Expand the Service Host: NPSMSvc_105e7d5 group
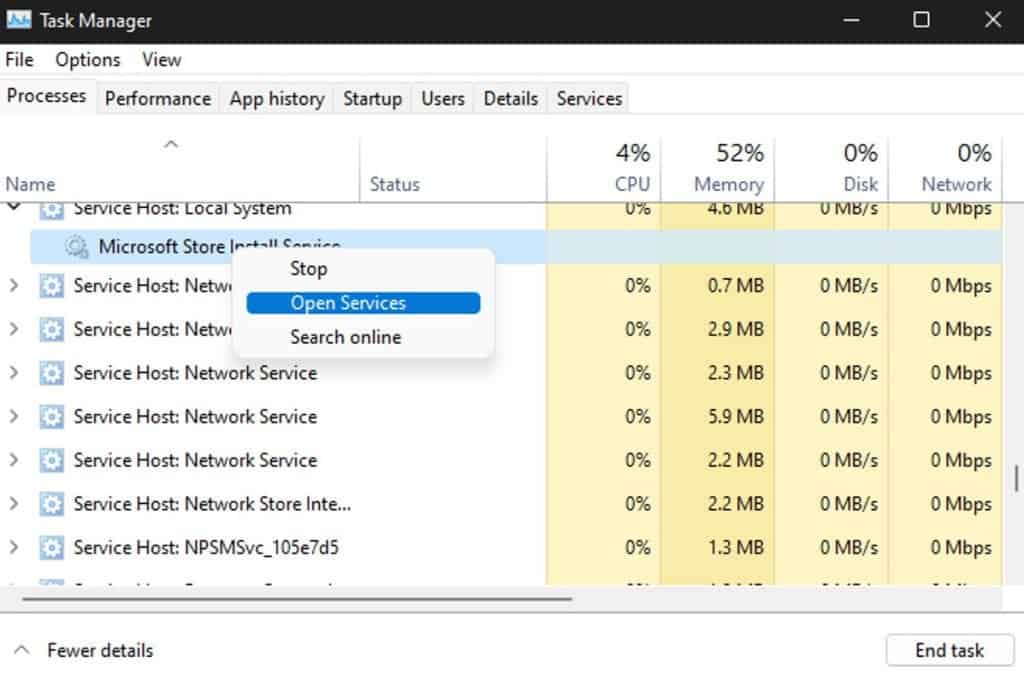 pyautogui.click(x=14, y=548)
